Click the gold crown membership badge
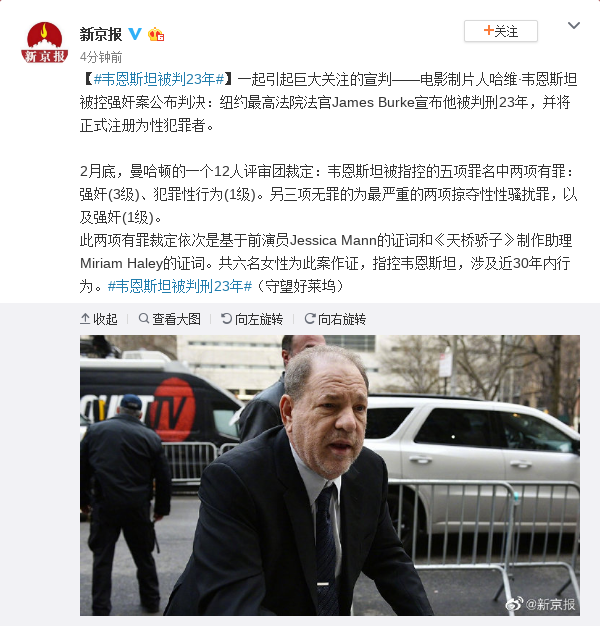This screenshot has width=600, height=626. 156,34
